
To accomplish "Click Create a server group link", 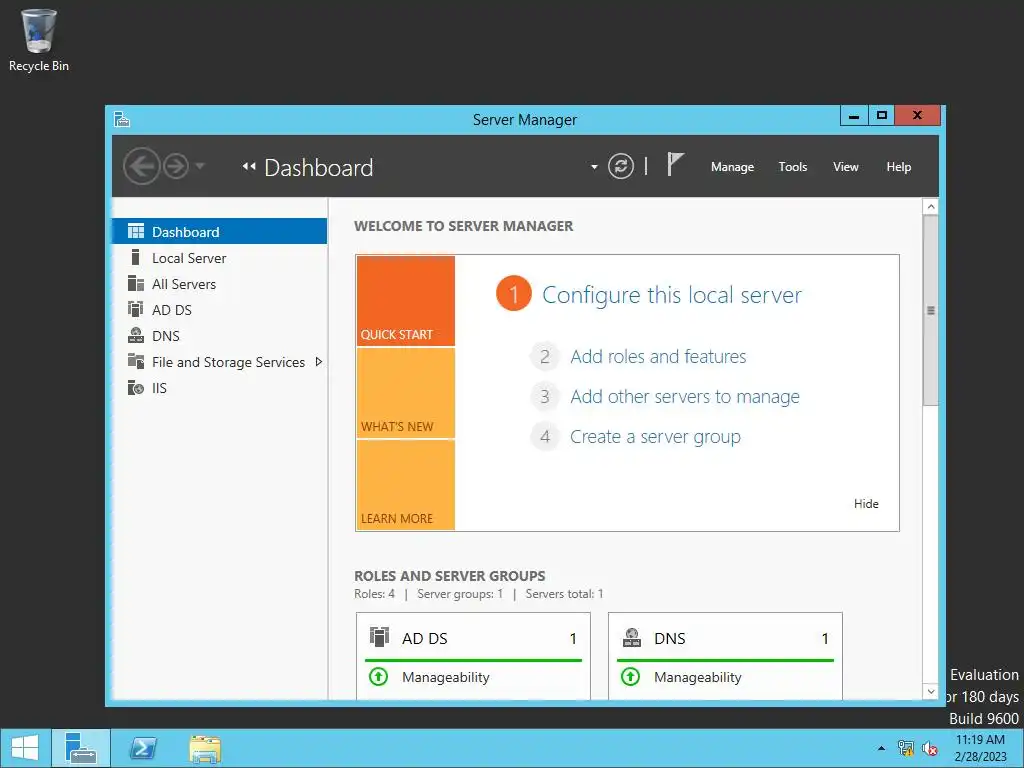I will click(655, 436).
